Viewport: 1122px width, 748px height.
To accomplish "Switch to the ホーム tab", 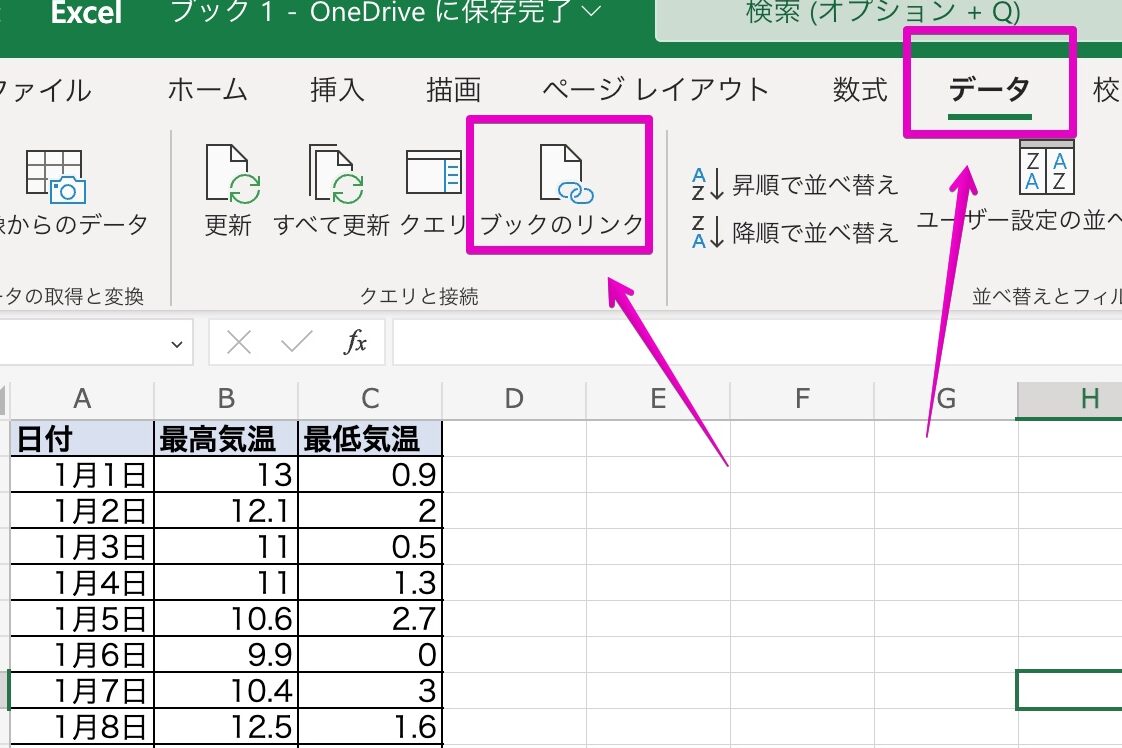I will [208, 90].
